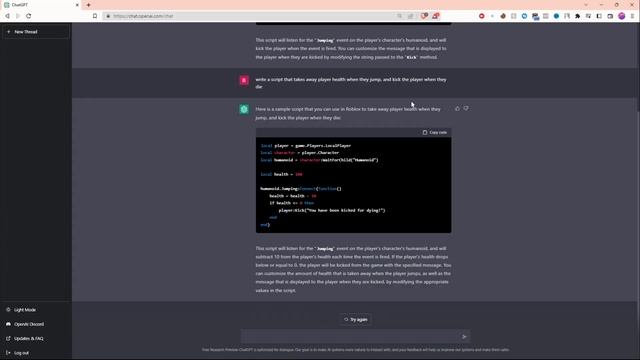Toggle the browser sidebar panel icon
This screenshot has width=640, height=360.
599,16
